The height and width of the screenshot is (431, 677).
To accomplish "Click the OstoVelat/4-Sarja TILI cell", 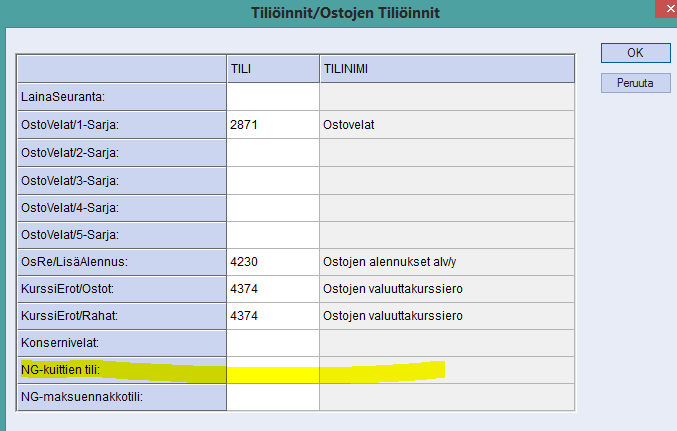I will [x=272, y=207].
